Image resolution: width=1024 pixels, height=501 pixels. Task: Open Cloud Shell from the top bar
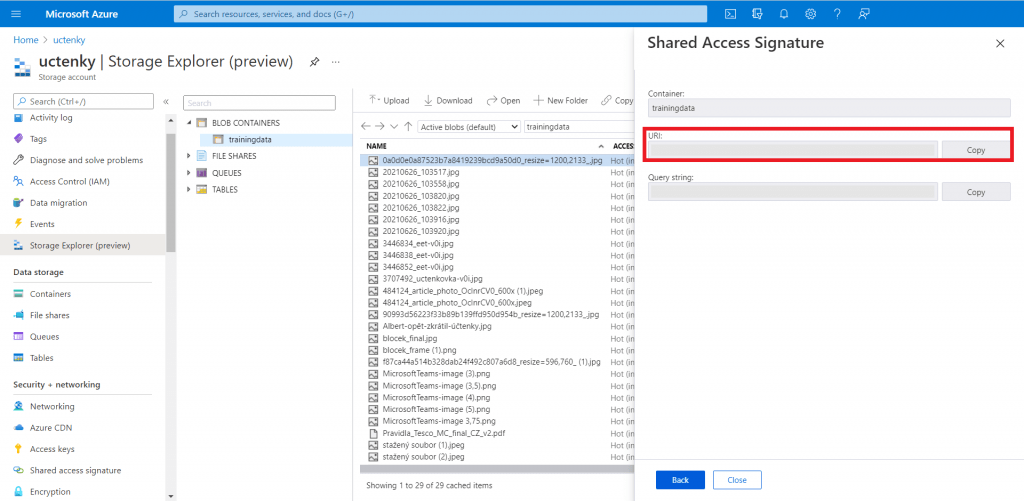[x=731, y=14]
